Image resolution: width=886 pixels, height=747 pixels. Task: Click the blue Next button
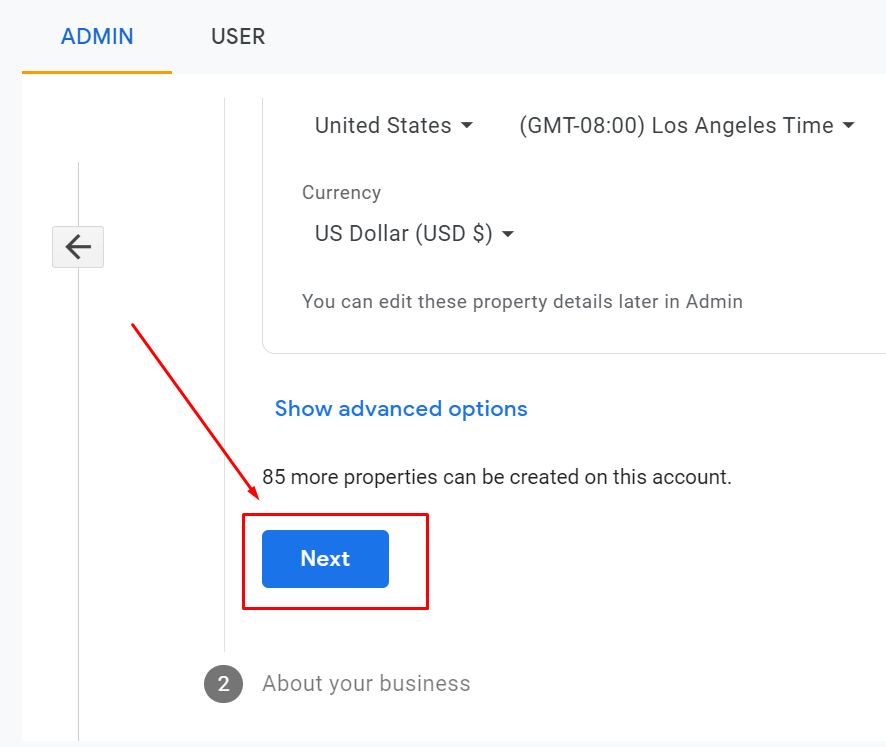pos(325,559)
